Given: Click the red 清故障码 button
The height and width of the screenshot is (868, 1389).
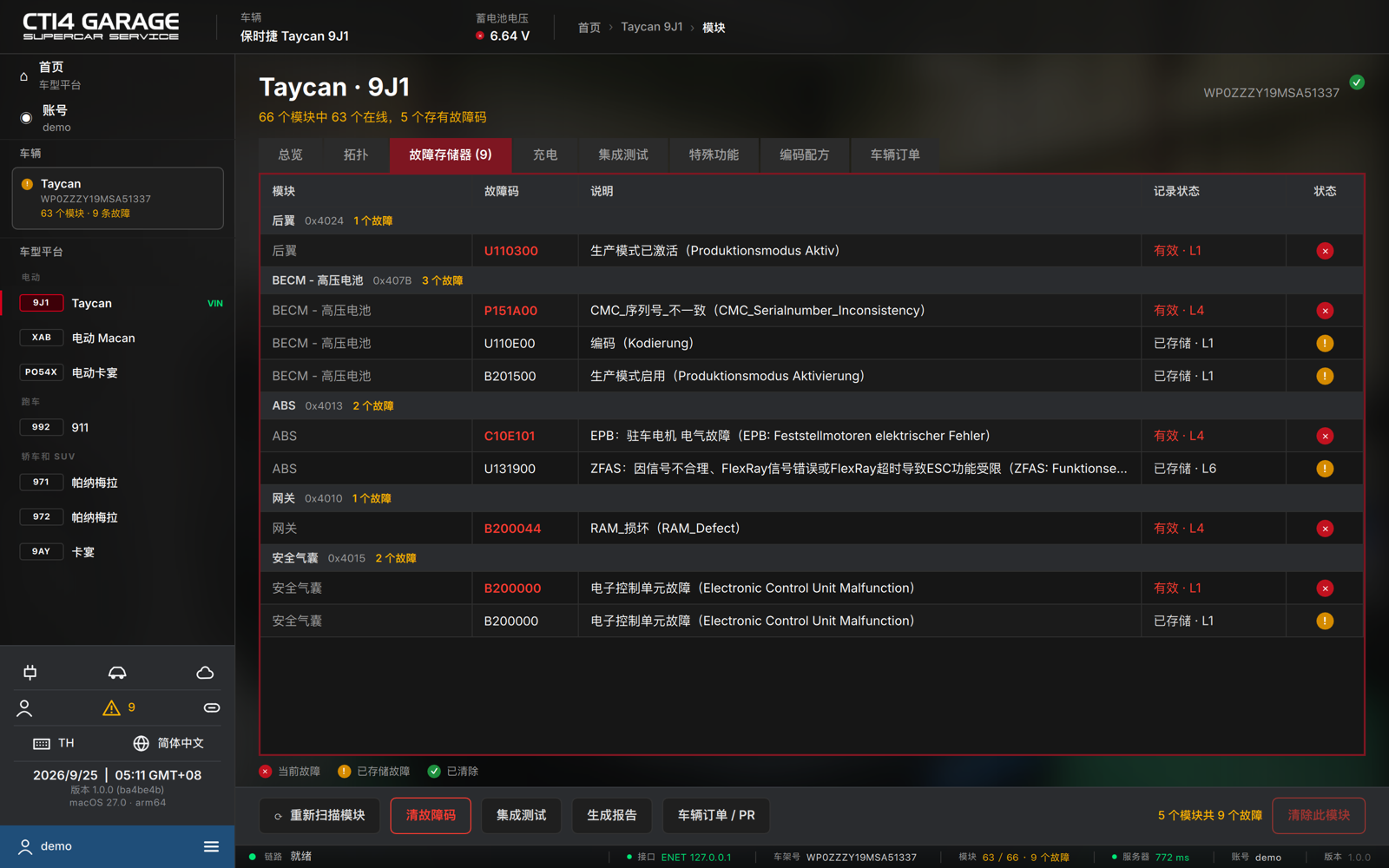Looking at the screenshot, I should click(x=431, y=816).
